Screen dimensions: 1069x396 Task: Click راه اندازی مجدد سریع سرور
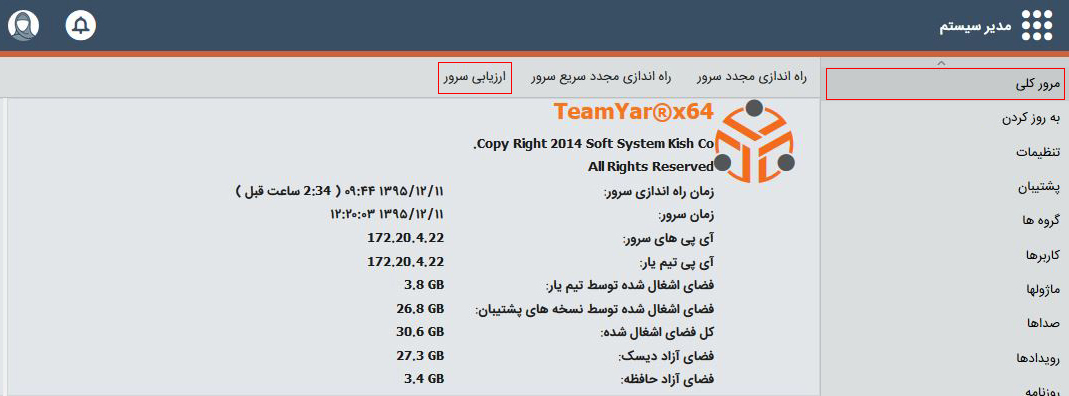pos(601,77)
